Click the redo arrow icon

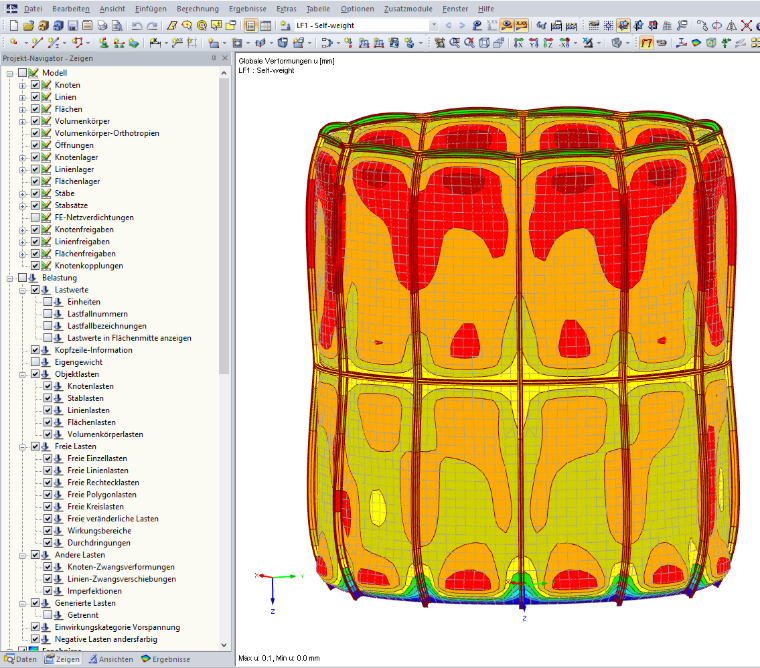point(152,26)
